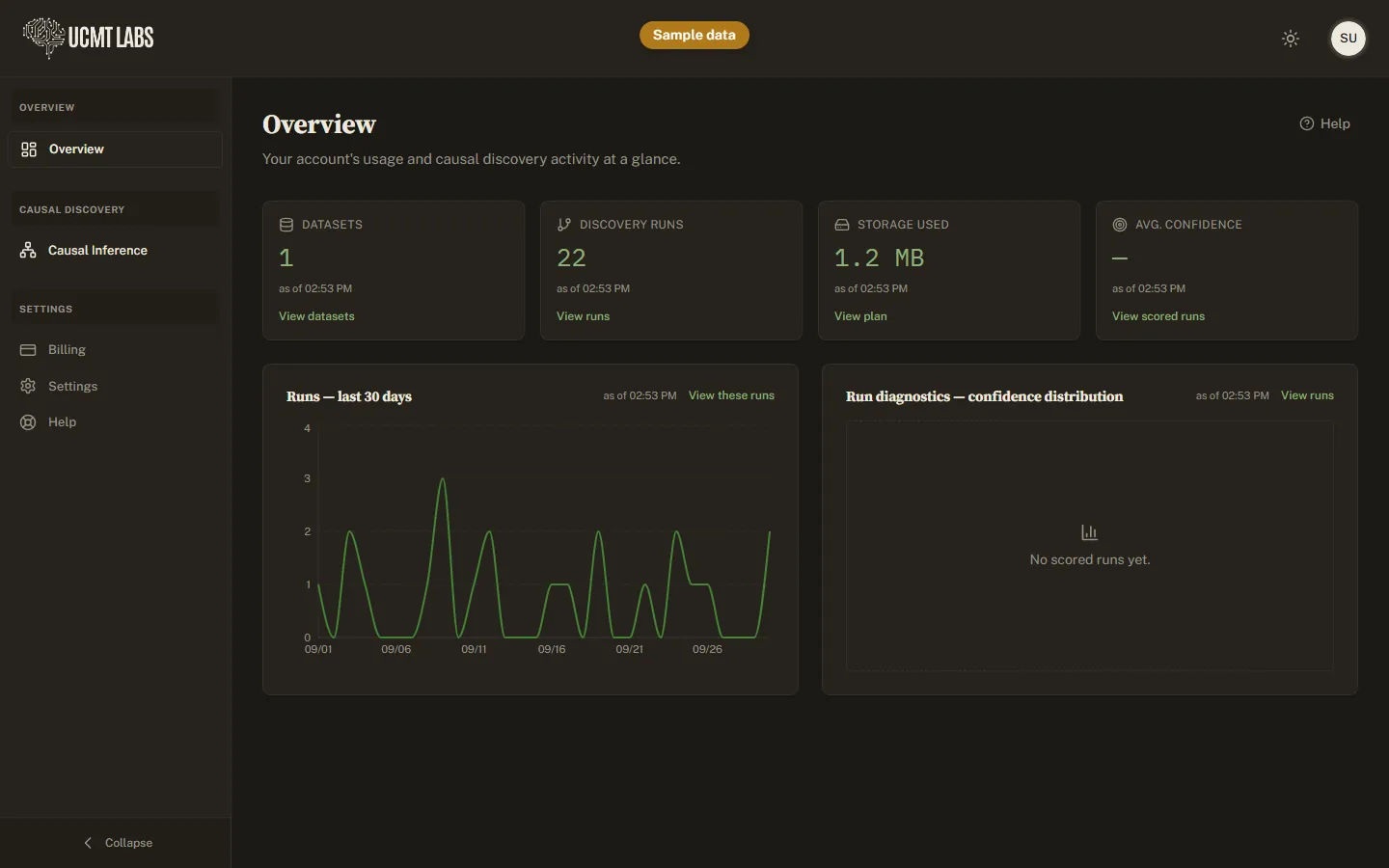Image resolution: width=1389 pixels, height=868 pixels.
Task: Click the No scored runs yet message
Action: [1090, 559]
